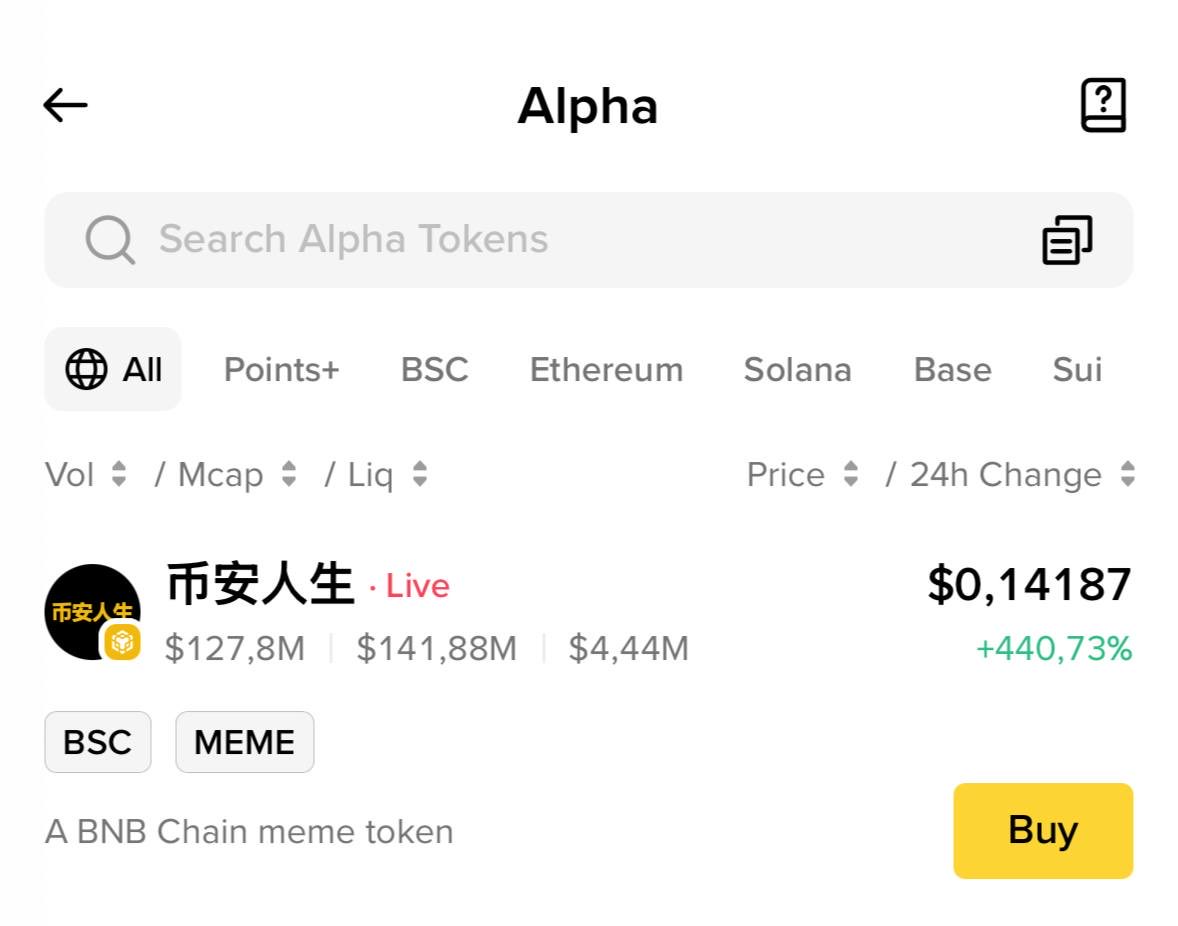Switch to the Points+ tab
Viewport: 1178px width, 926px height.
(x=281, y=370)
